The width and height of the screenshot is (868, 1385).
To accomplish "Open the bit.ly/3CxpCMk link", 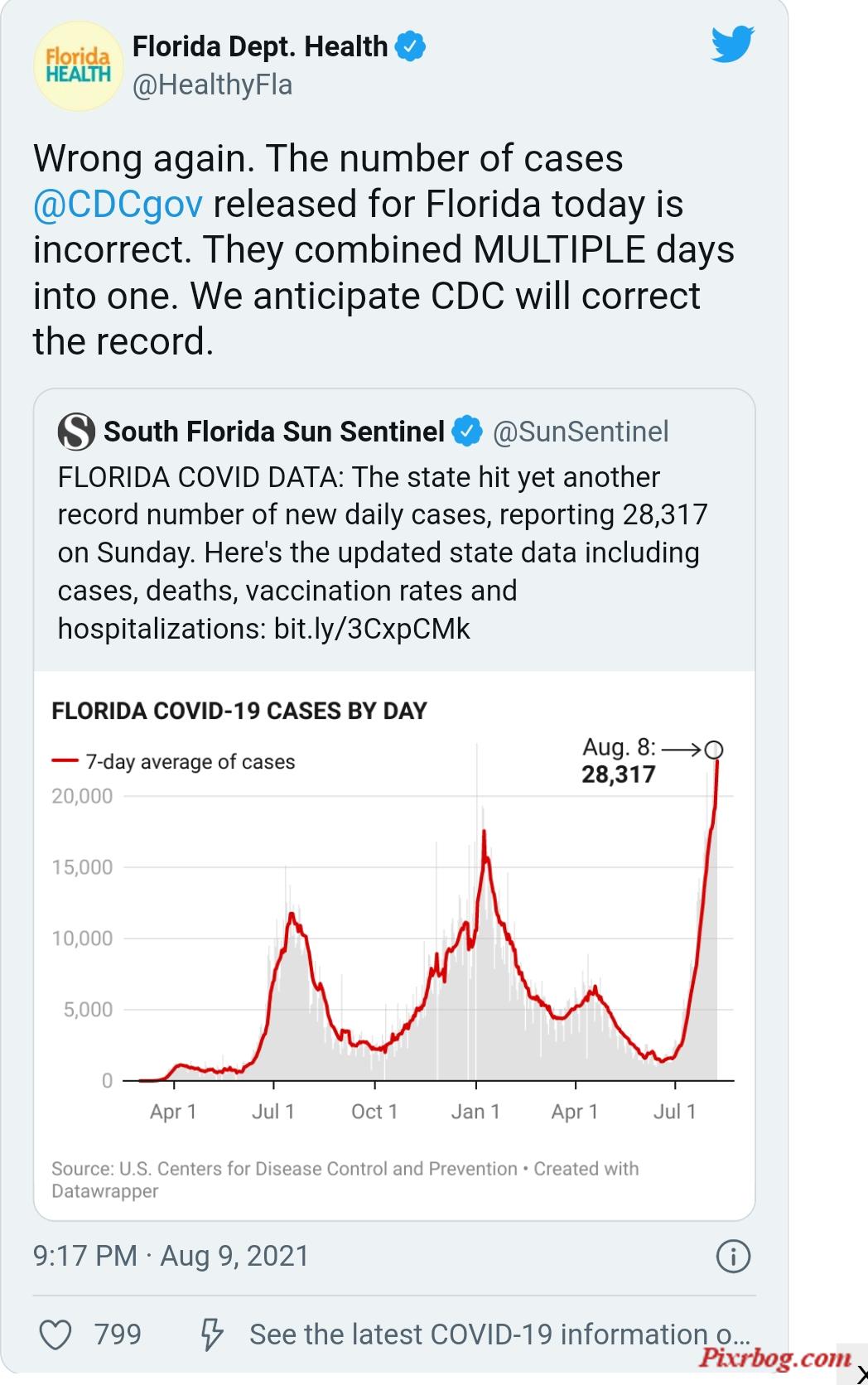I will [x=372, y=629].
